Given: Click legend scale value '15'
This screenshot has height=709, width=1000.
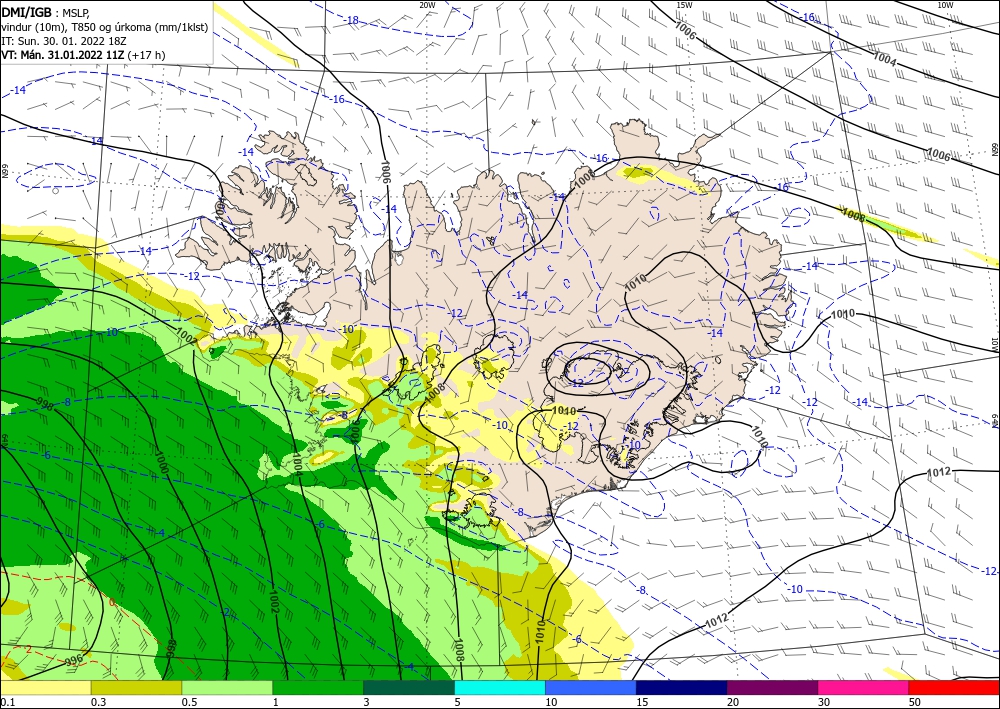Looking at the screenshot, I should click(x=642, y=702).
